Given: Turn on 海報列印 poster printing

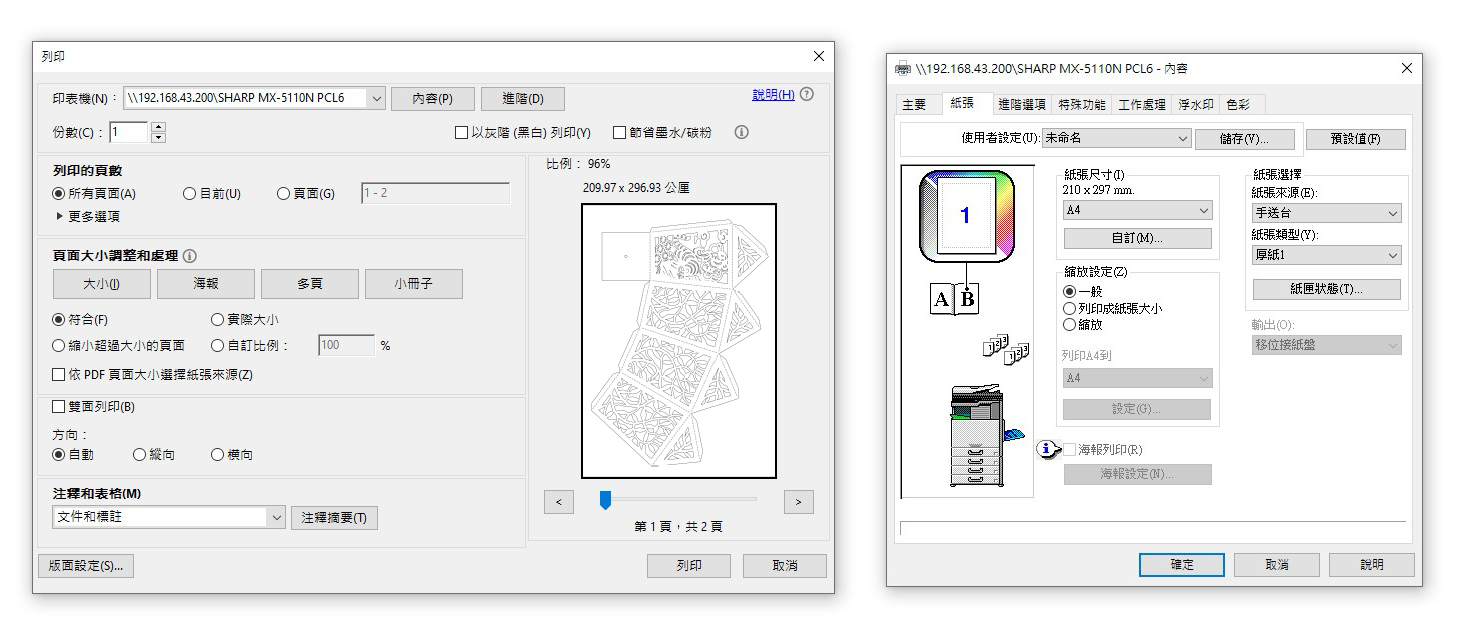Looking at the screenshot, I should (1066, 450).
